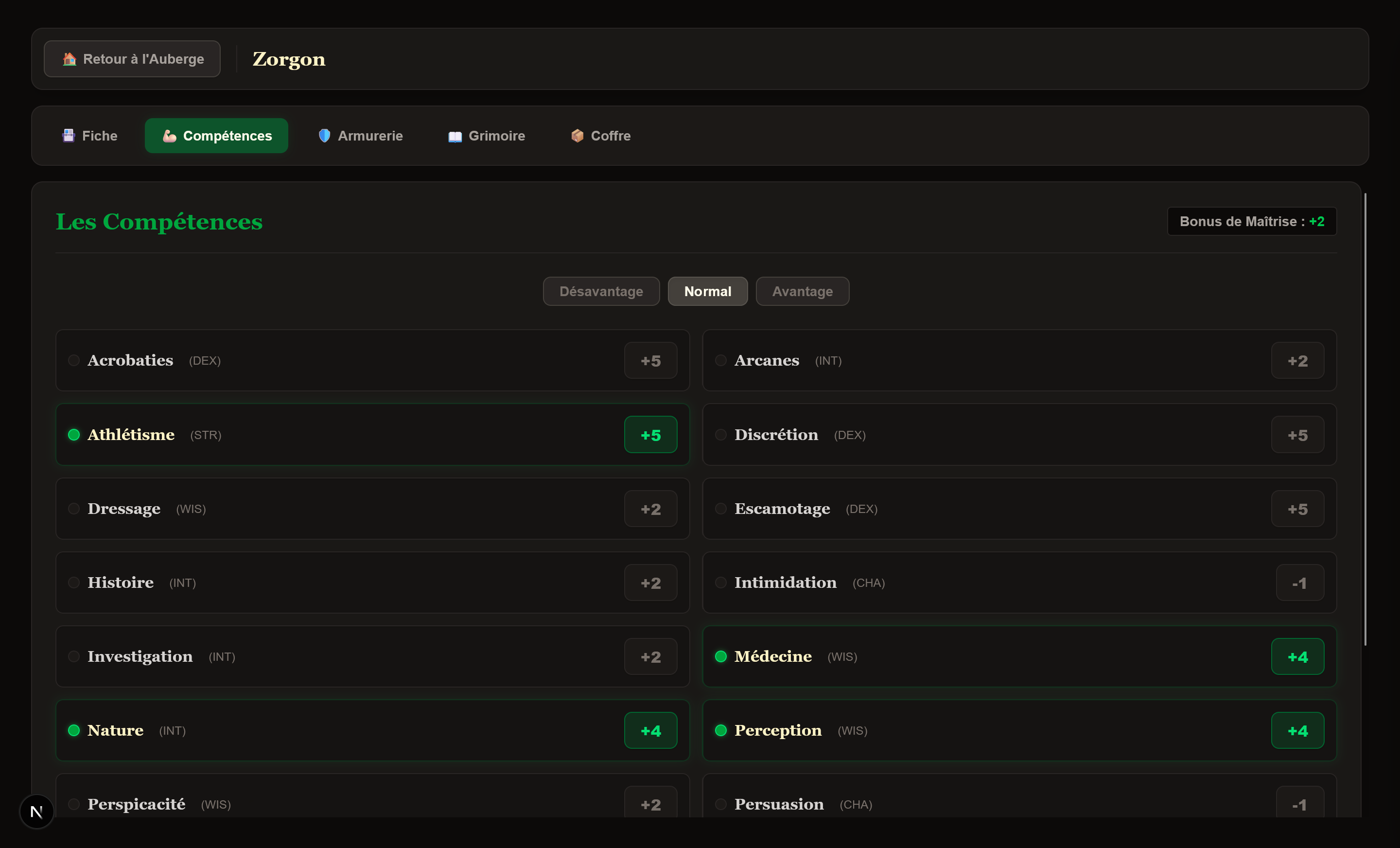Toggle Médecine proficiency dot off

(x=720, y=656)
